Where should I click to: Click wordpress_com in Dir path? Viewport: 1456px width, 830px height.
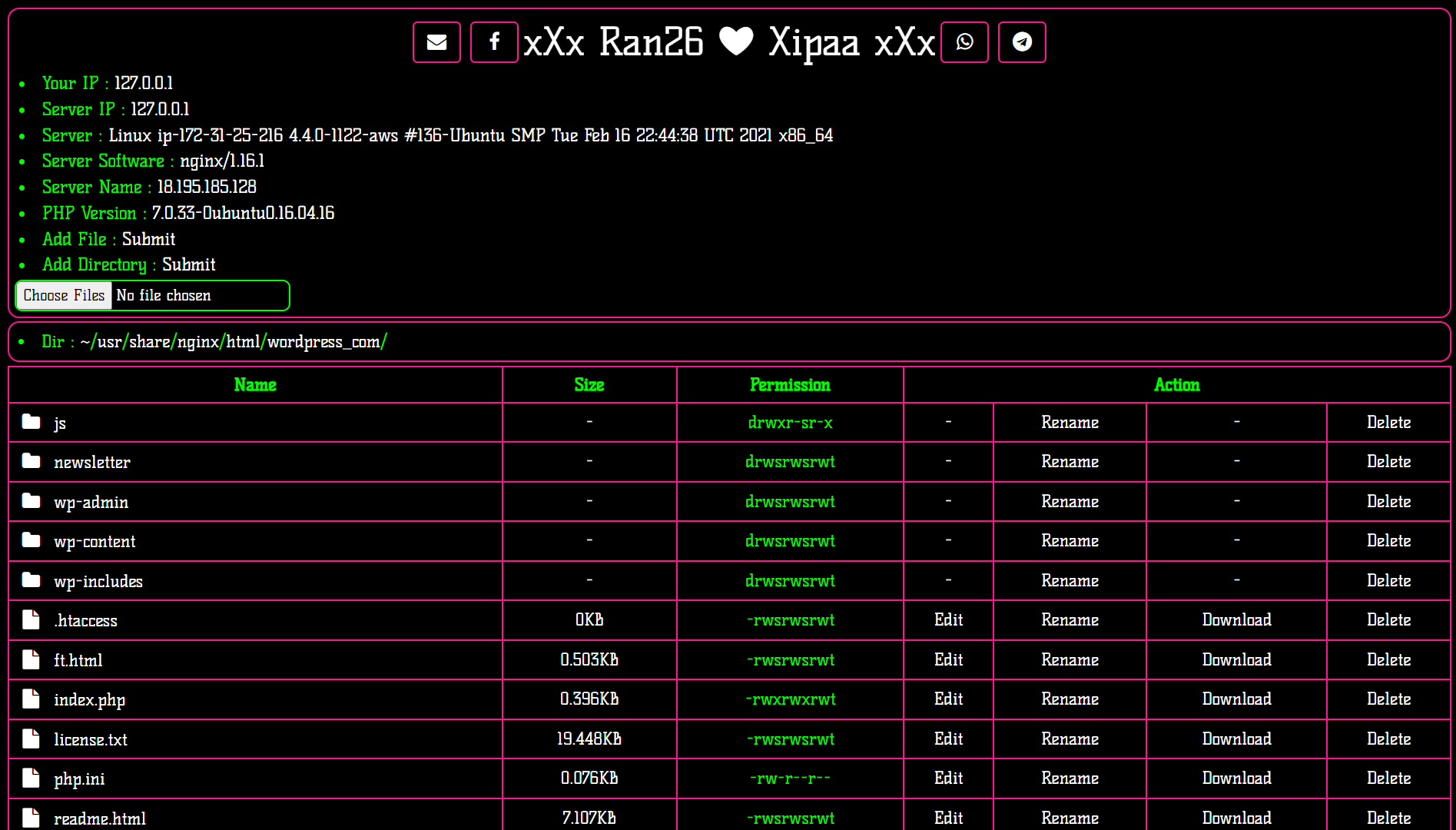click(323, 343)
